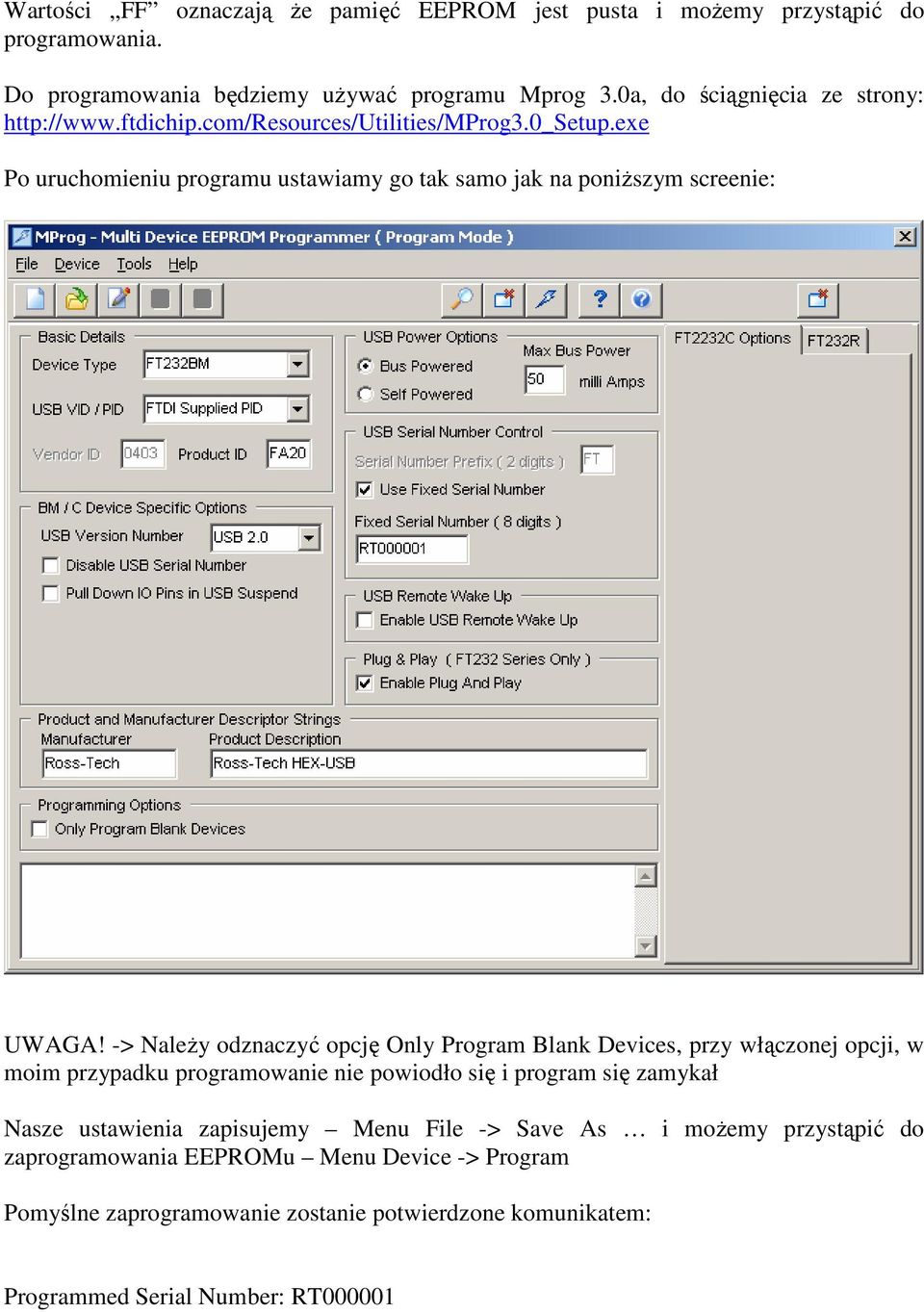Click the Serial Number Prefix field FT
This screenshot has height=1313, width=924.
pyautogui.click(x=597, y=459)
